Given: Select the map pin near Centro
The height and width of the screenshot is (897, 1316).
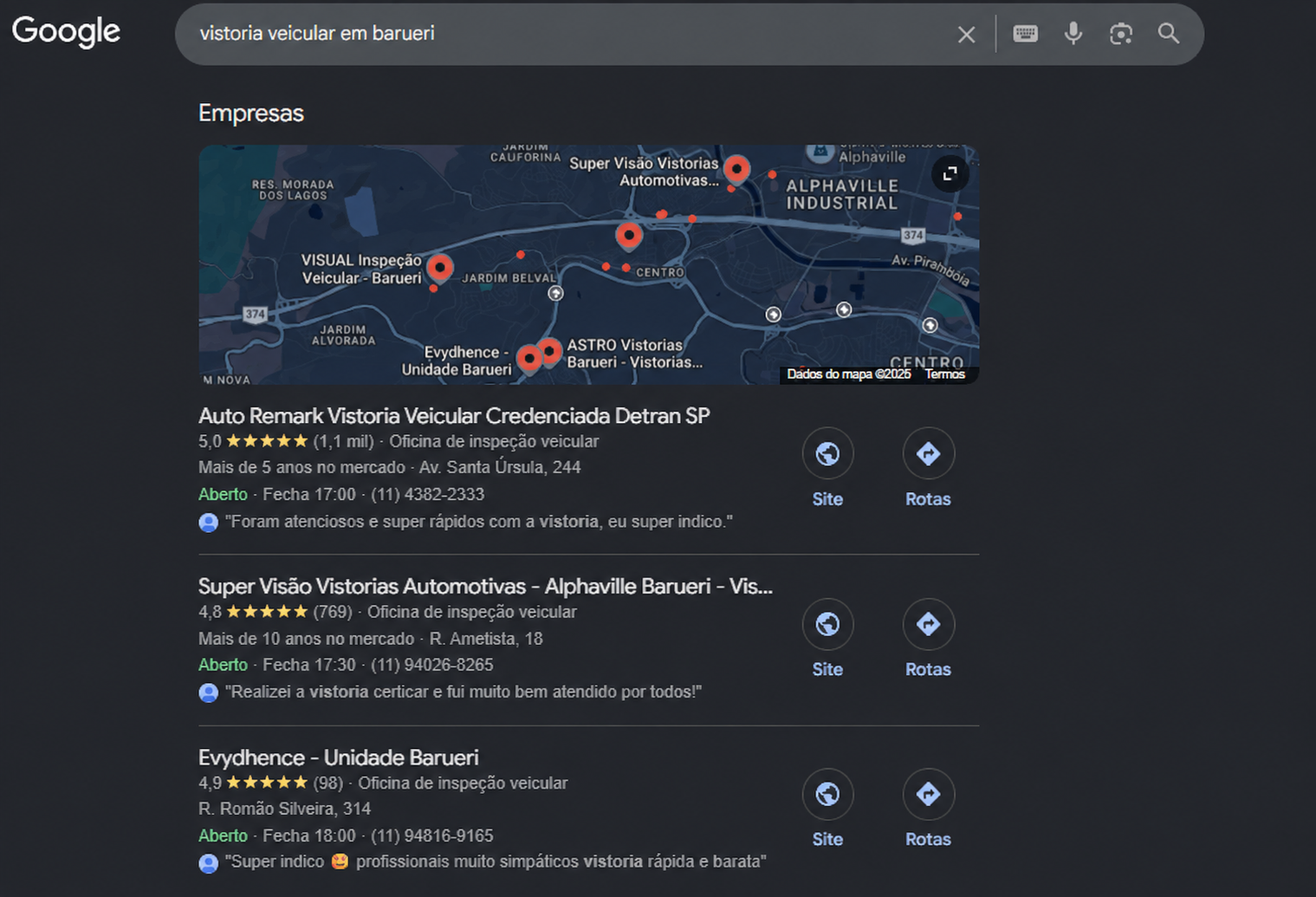Looking at the screenshot, I should 629,235.
